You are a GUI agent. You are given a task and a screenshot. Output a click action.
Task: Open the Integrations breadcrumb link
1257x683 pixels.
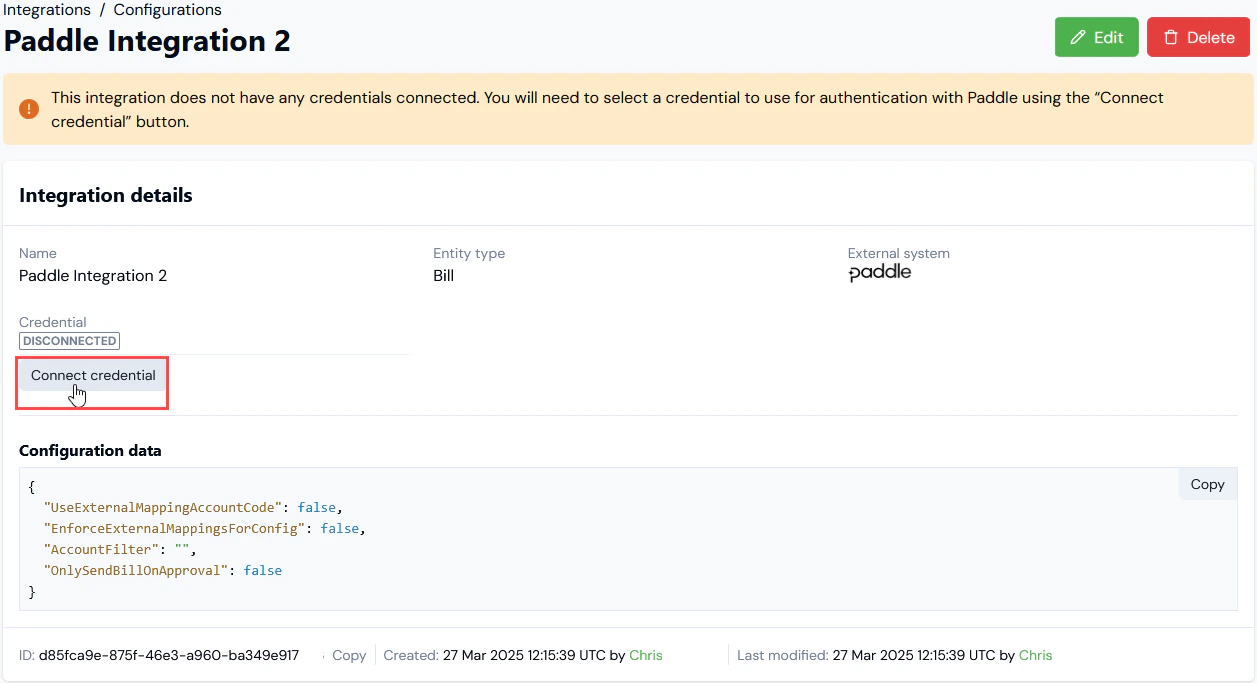(x=47, y=10)
